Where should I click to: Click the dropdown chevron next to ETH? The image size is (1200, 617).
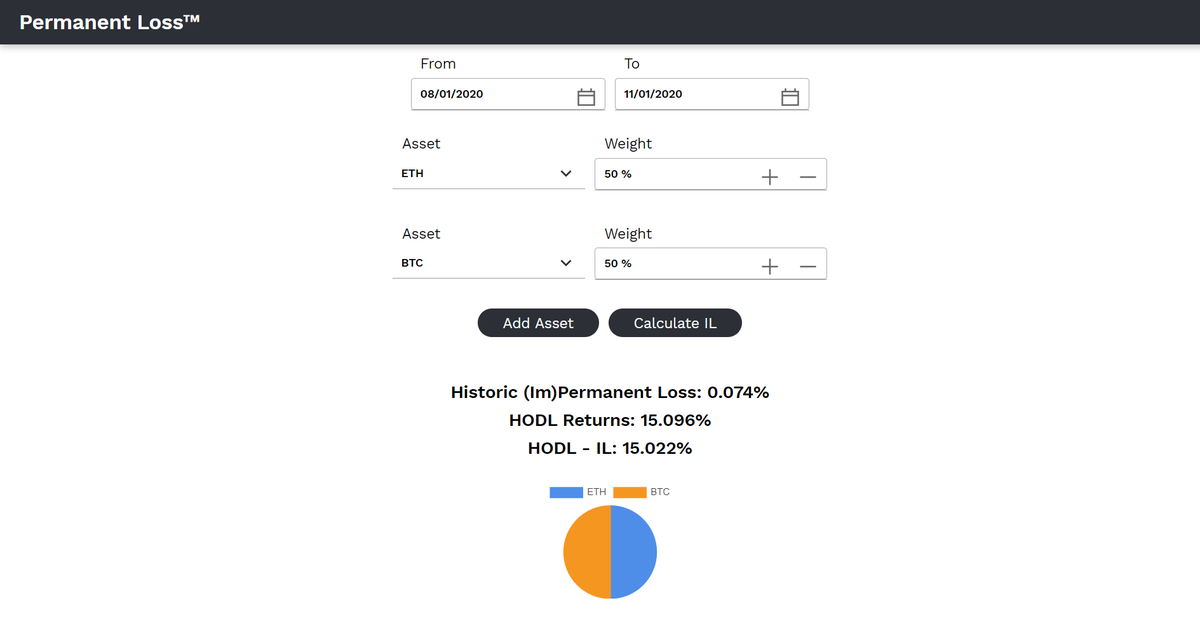pyautogui.click(x=566, y=172)
